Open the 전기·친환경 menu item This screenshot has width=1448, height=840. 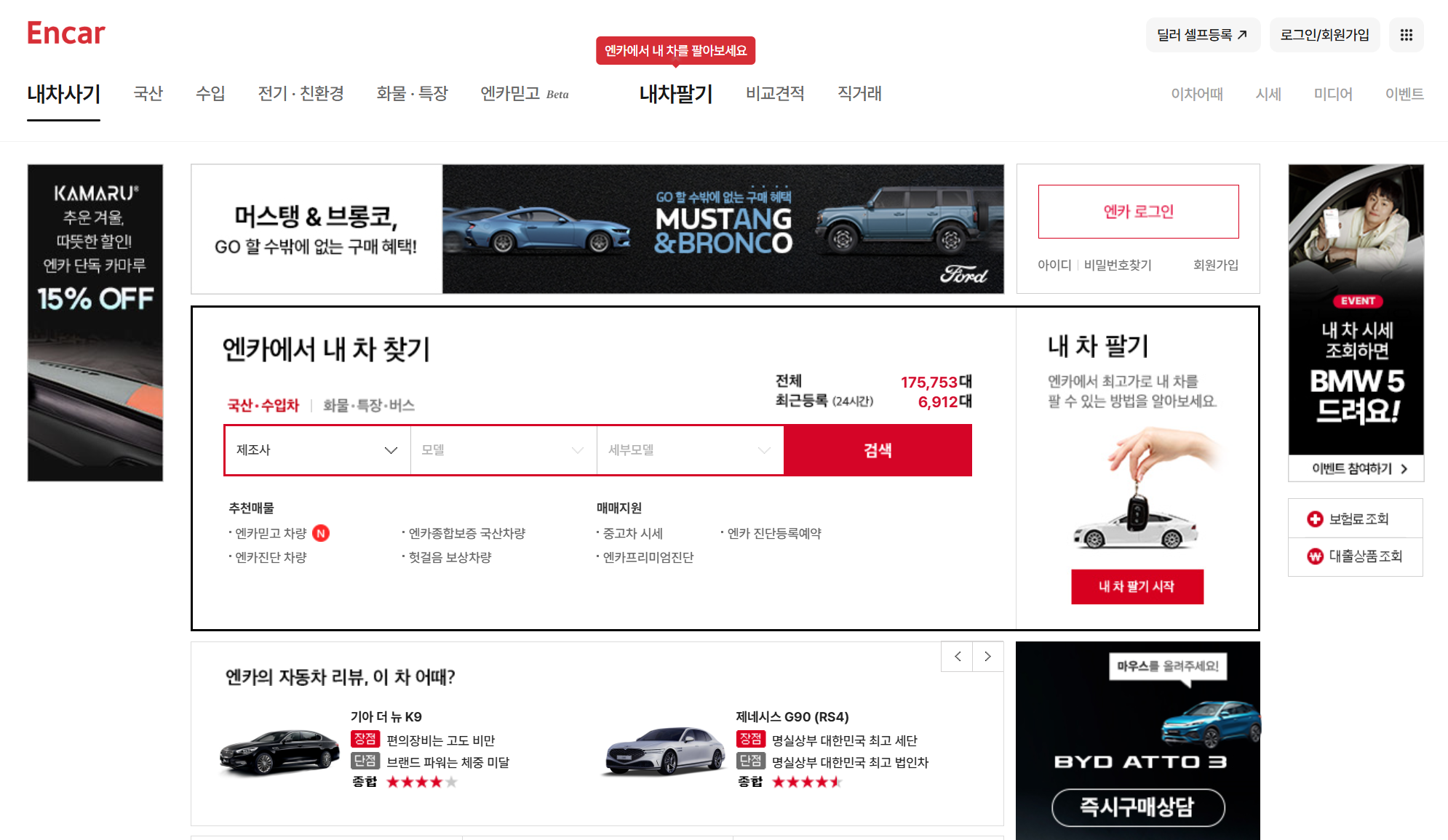301,94
